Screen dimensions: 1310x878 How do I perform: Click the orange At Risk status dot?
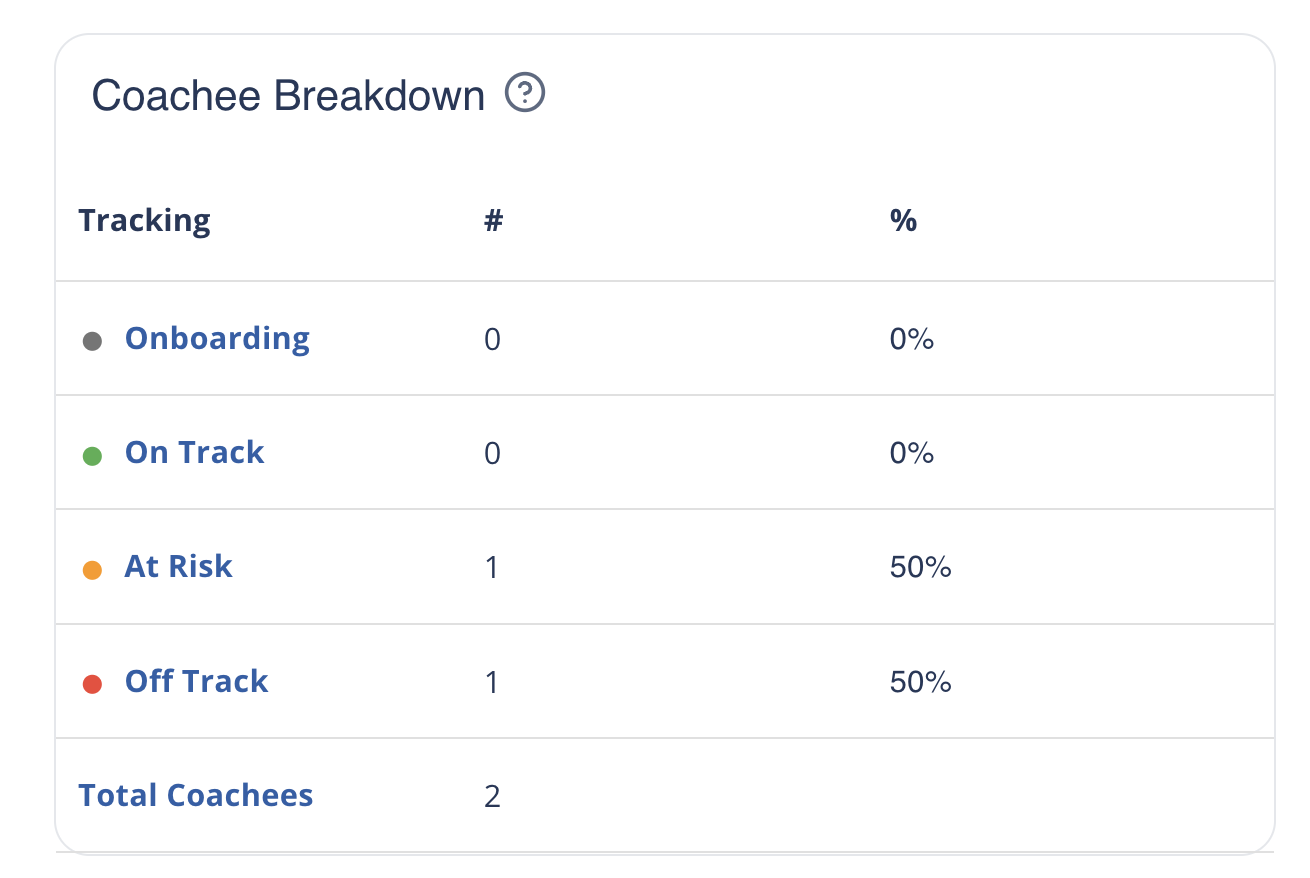pos(92,570)
